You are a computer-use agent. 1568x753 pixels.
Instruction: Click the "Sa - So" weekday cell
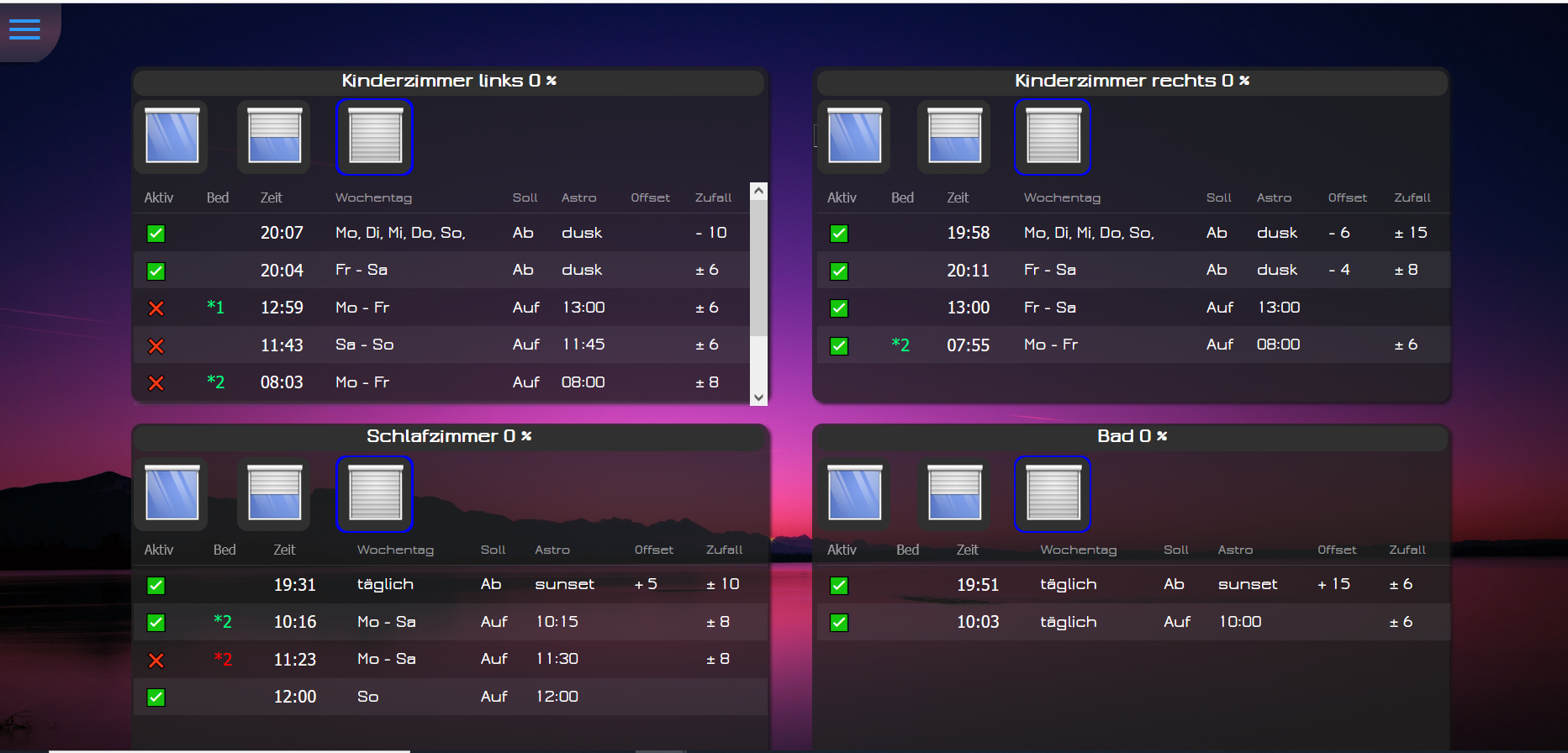365,345
